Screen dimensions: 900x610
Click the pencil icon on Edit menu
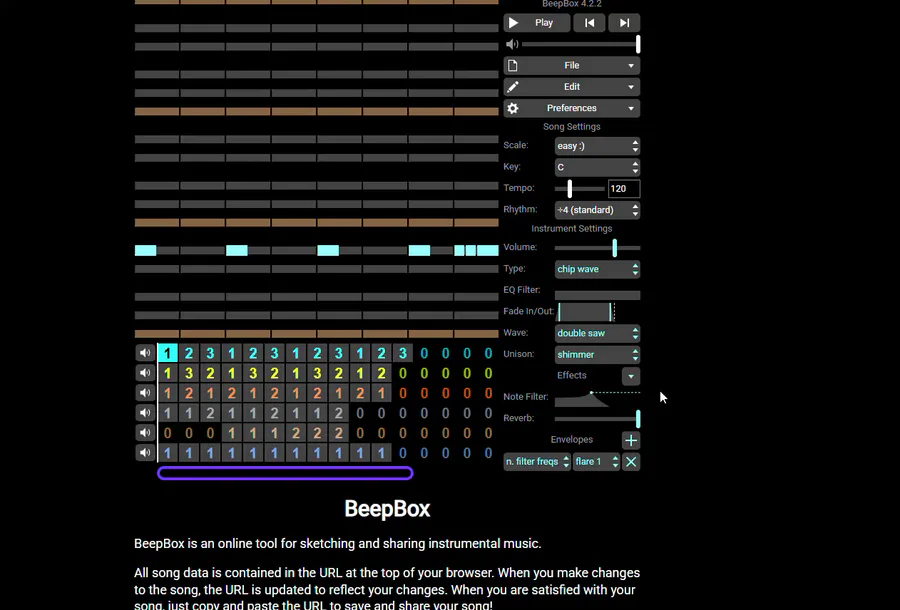pyautogui.click(x=513, y=87)
